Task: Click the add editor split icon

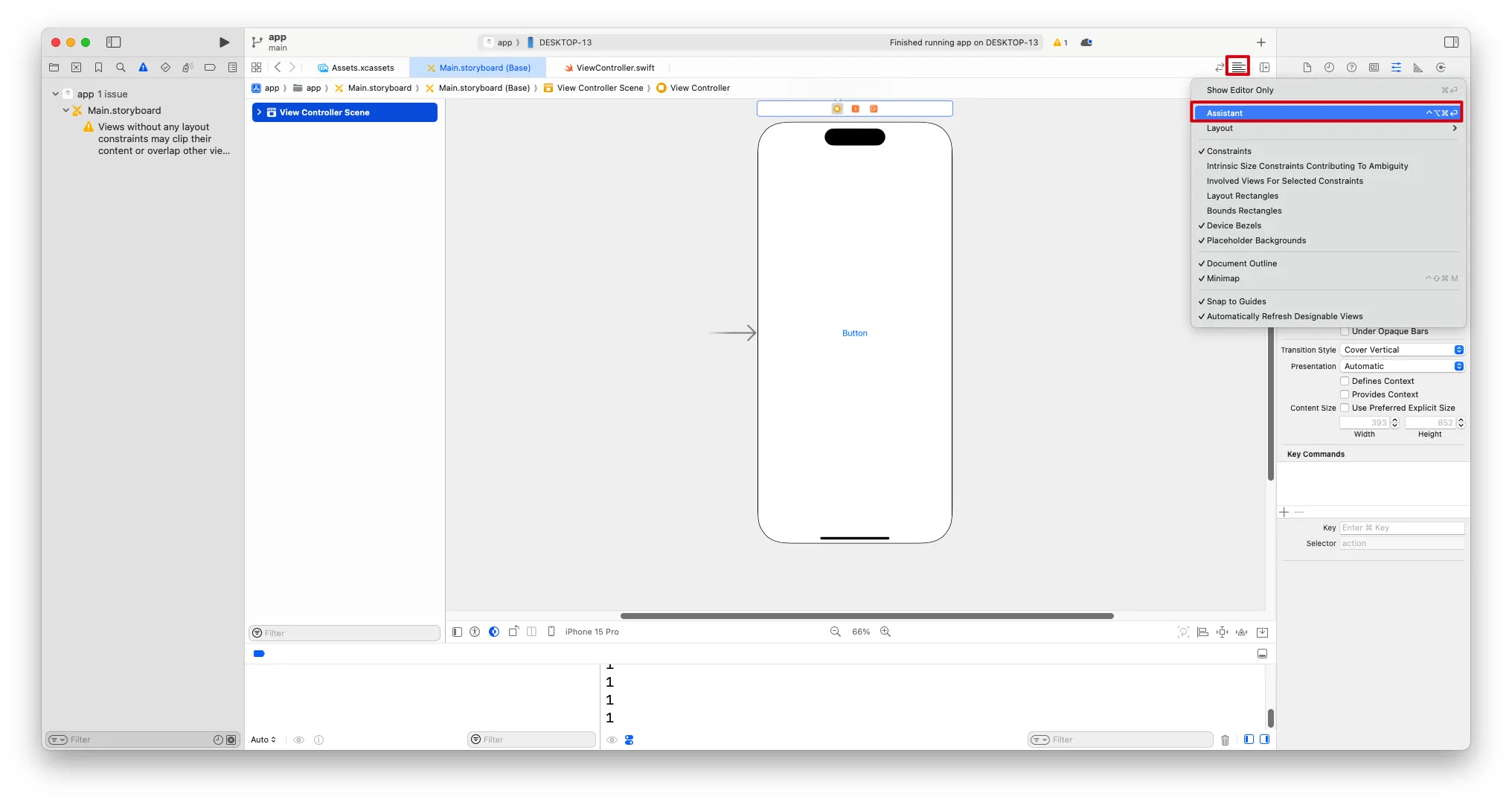Action: (x=1264, y=68)
